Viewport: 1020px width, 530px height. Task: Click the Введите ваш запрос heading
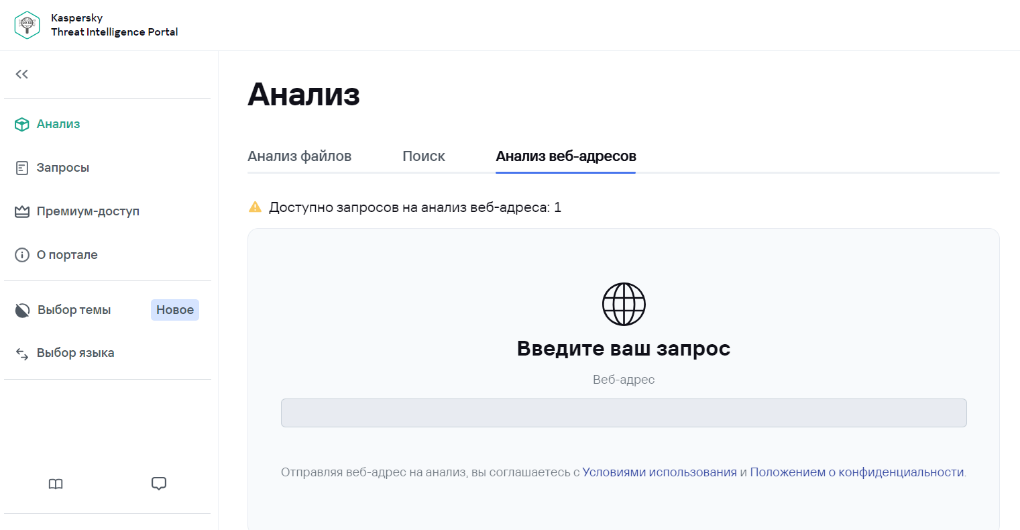pos(624,349)
